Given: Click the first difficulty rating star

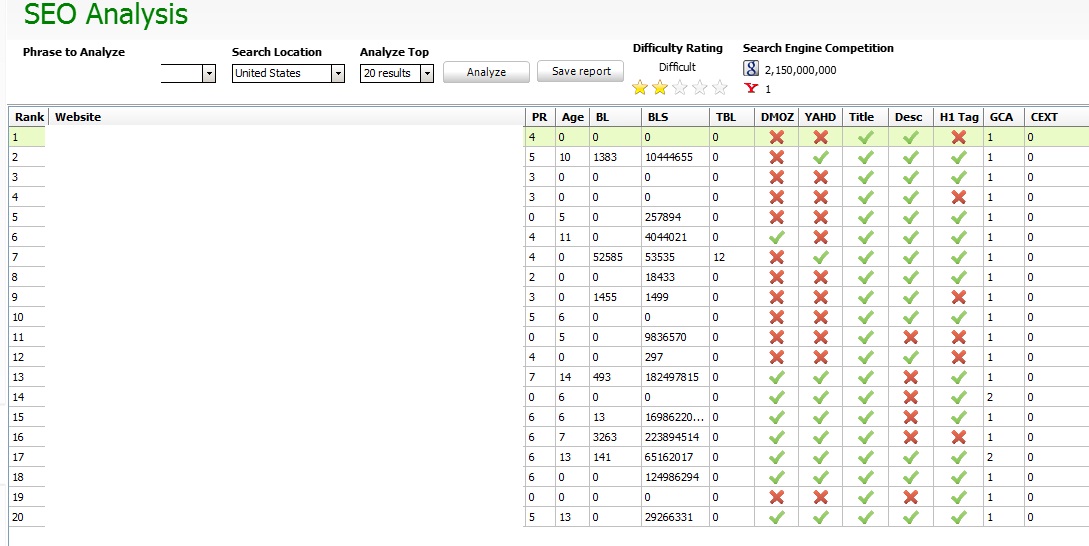Looking at the screenshot, I should [x=640, y=88].
